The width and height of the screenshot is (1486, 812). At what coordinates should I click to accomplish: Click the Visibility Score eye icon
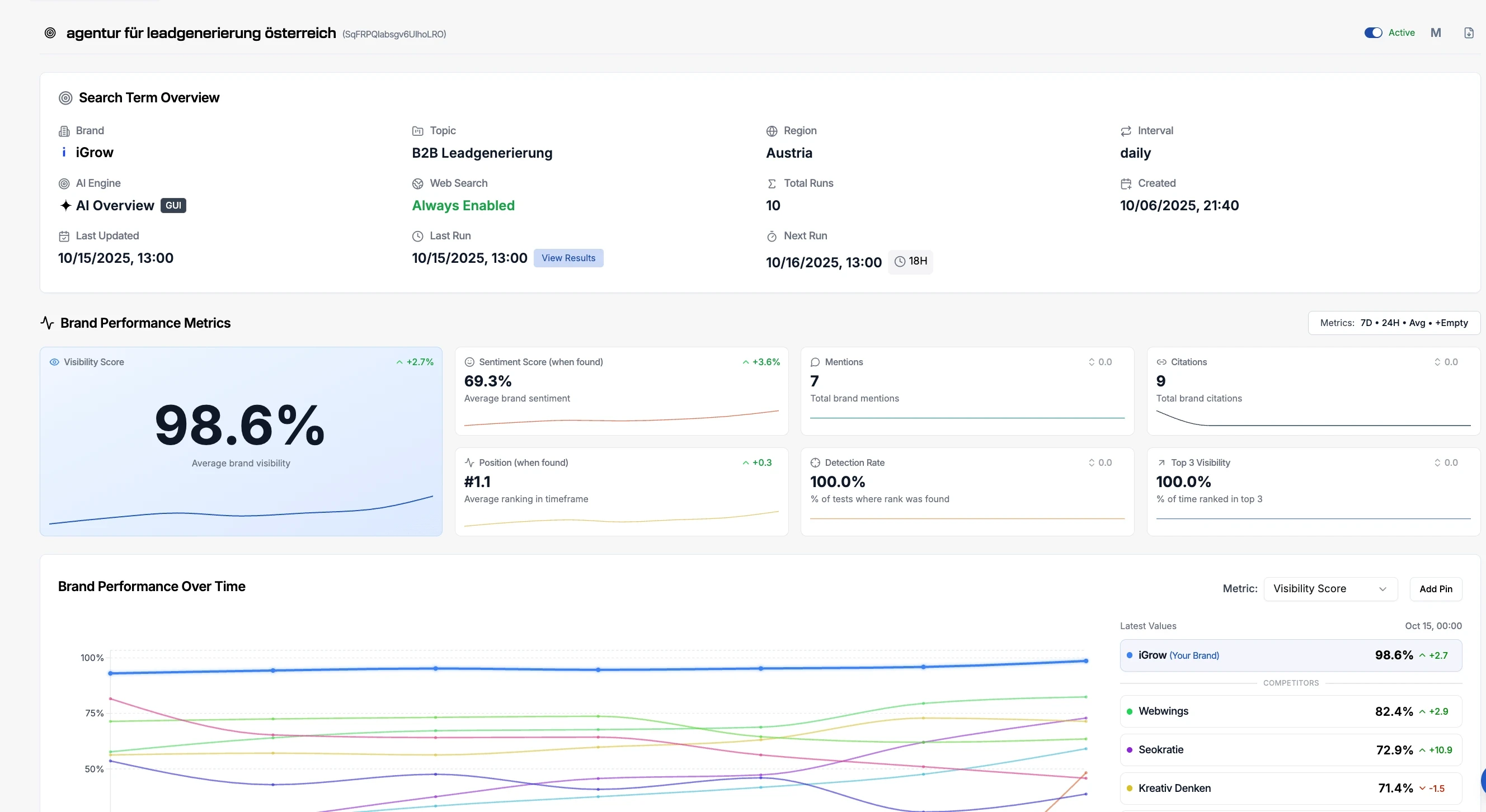point(55,362)
